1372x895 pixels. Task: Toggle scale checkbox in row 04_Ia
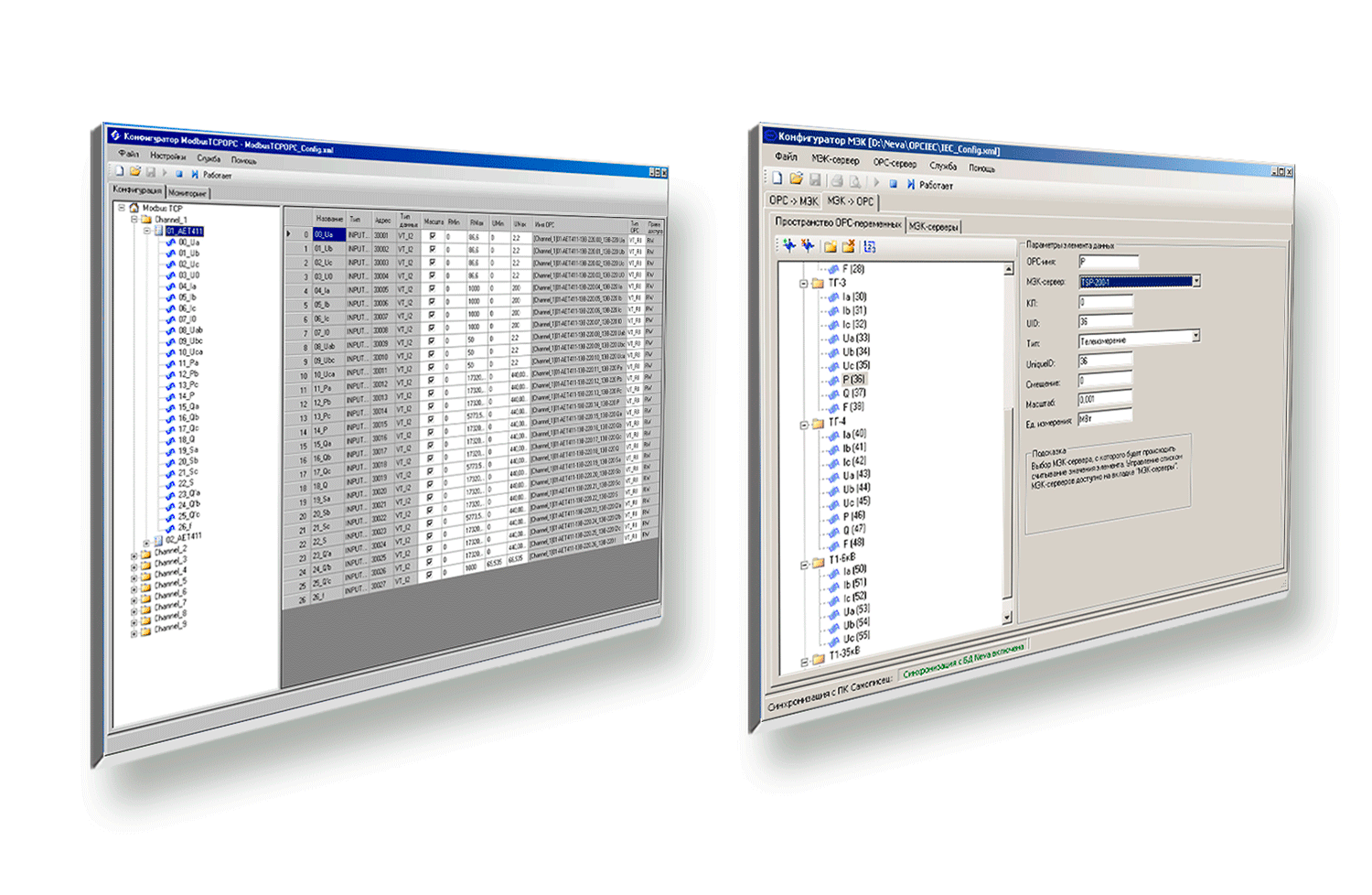click(x=433, y=289)
